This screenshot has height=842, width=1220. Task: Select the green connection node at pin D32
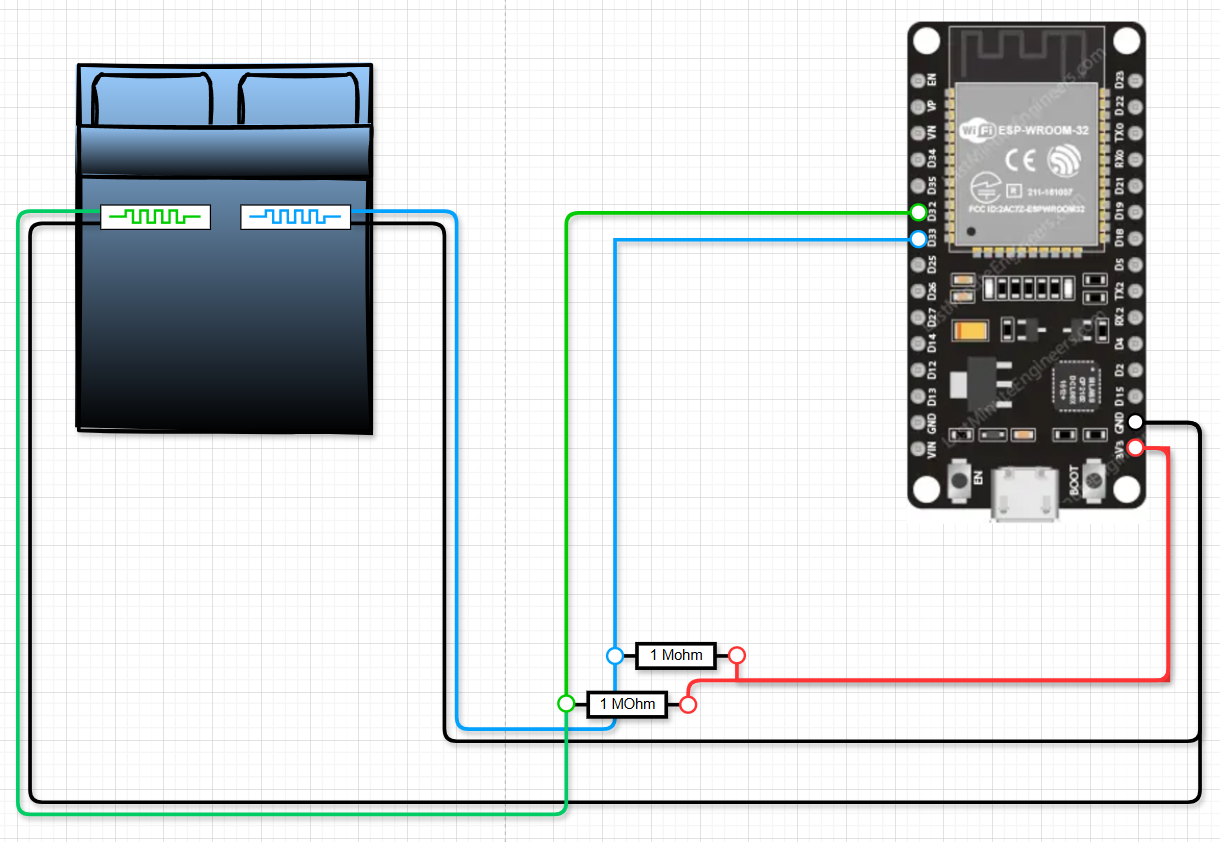(918, 213)
